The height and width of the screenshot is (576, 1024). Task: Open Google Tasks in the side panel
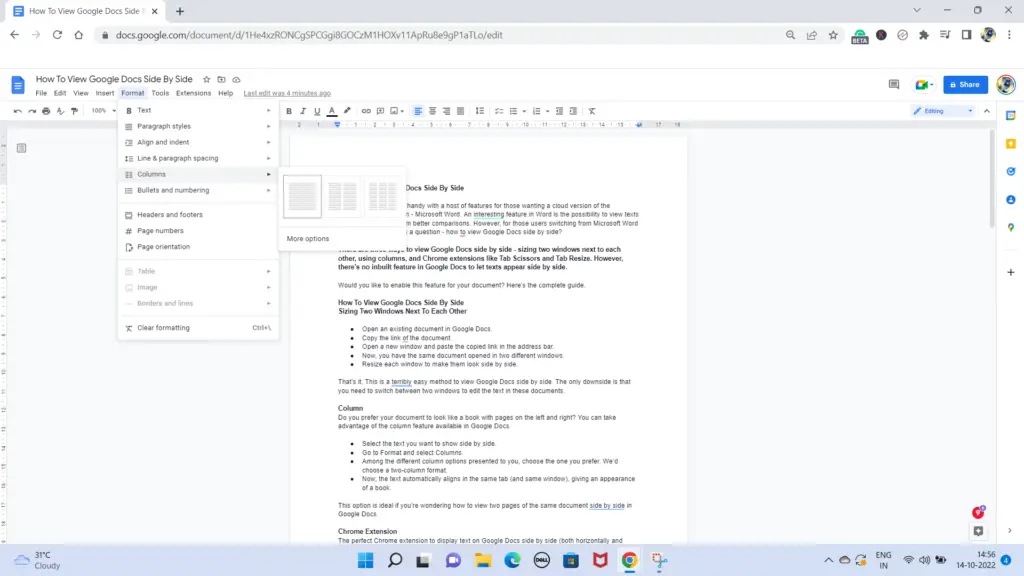click(1011, 172)
